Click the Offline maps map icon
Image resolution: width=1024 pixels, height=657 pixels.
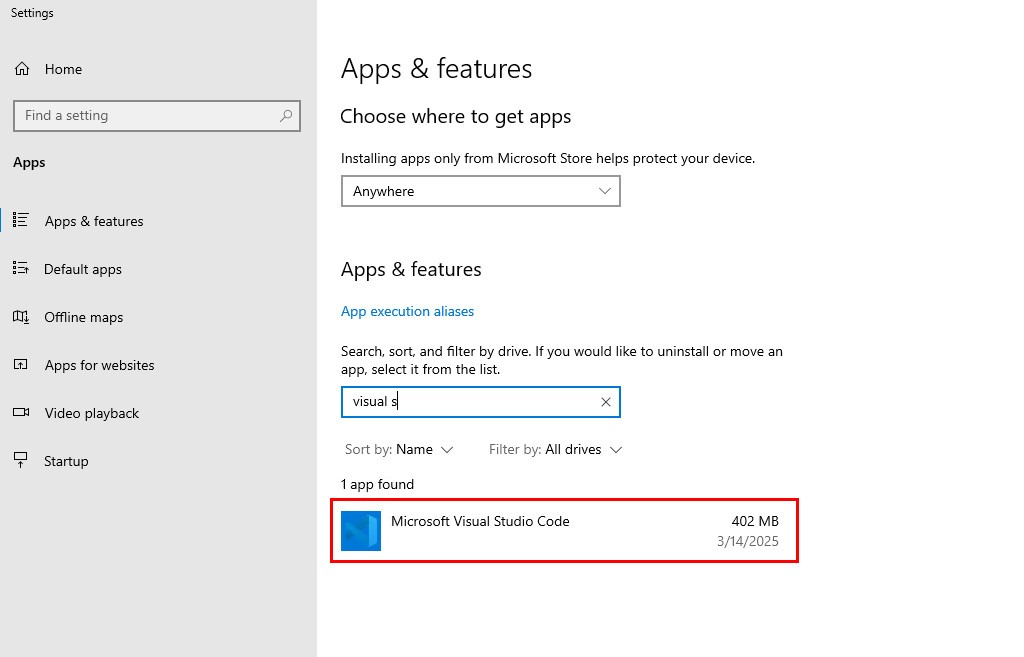pyautogui.click(x=21, y=317)
